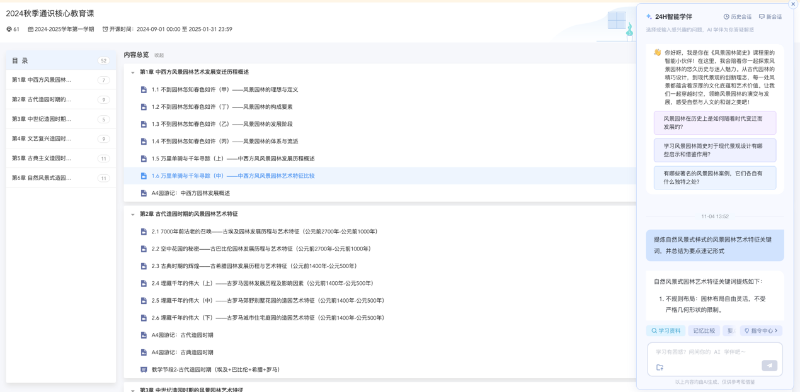Open 第5章 古典主义造园 in 目录 sidebar

click(x=61, y=158)
